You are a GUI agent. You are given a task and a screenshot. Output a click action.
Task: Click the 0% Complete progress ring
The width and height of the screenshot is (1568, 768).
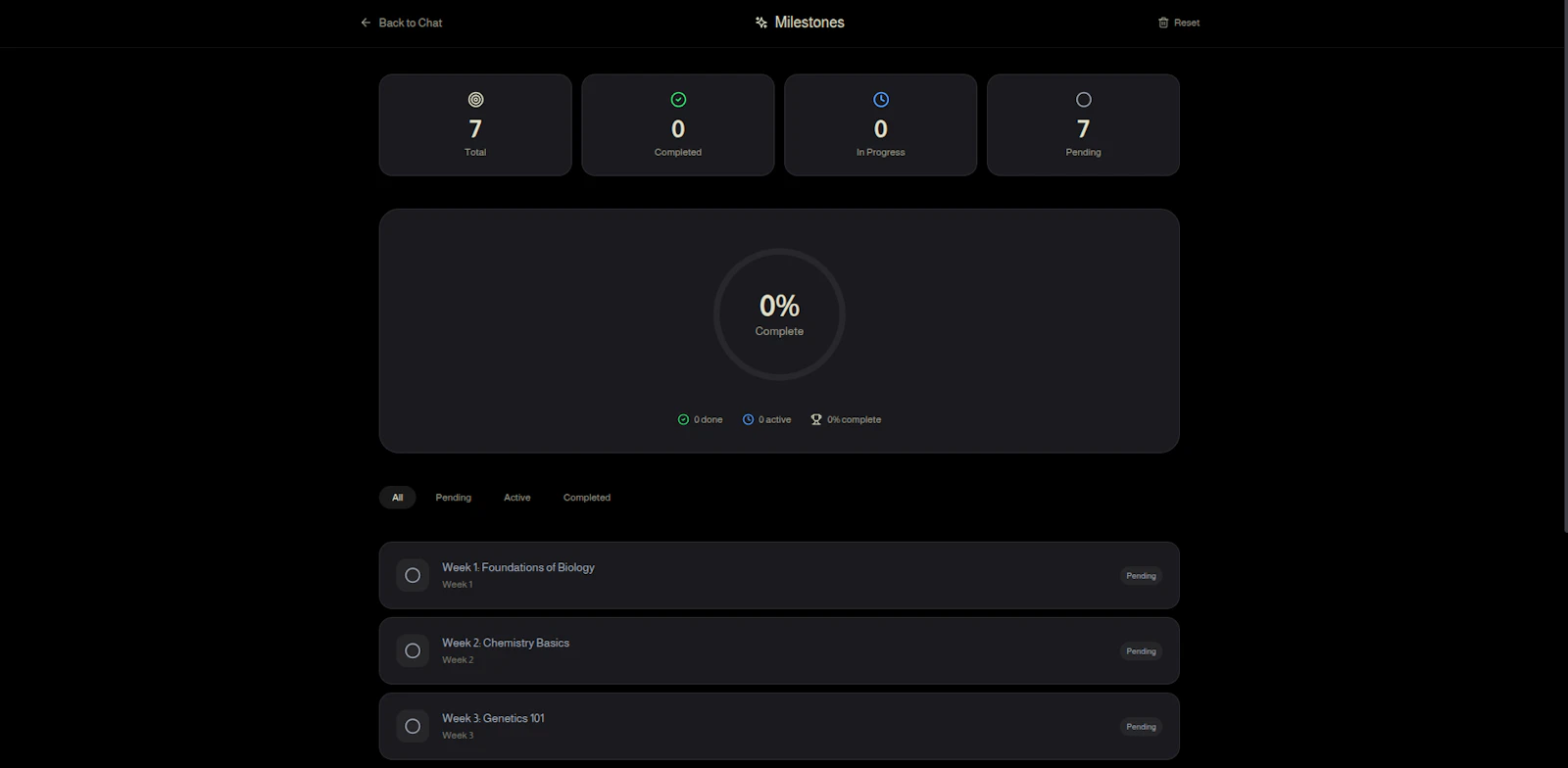click(x=779, y=314)
